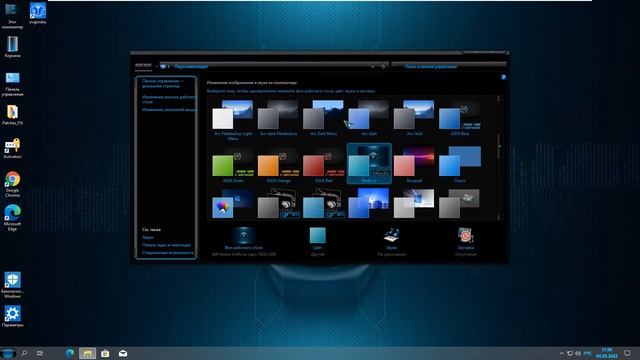Open Фон рабочего стола wallpaper settings
This screenshot has width=640, height=360.
(243, 241)
